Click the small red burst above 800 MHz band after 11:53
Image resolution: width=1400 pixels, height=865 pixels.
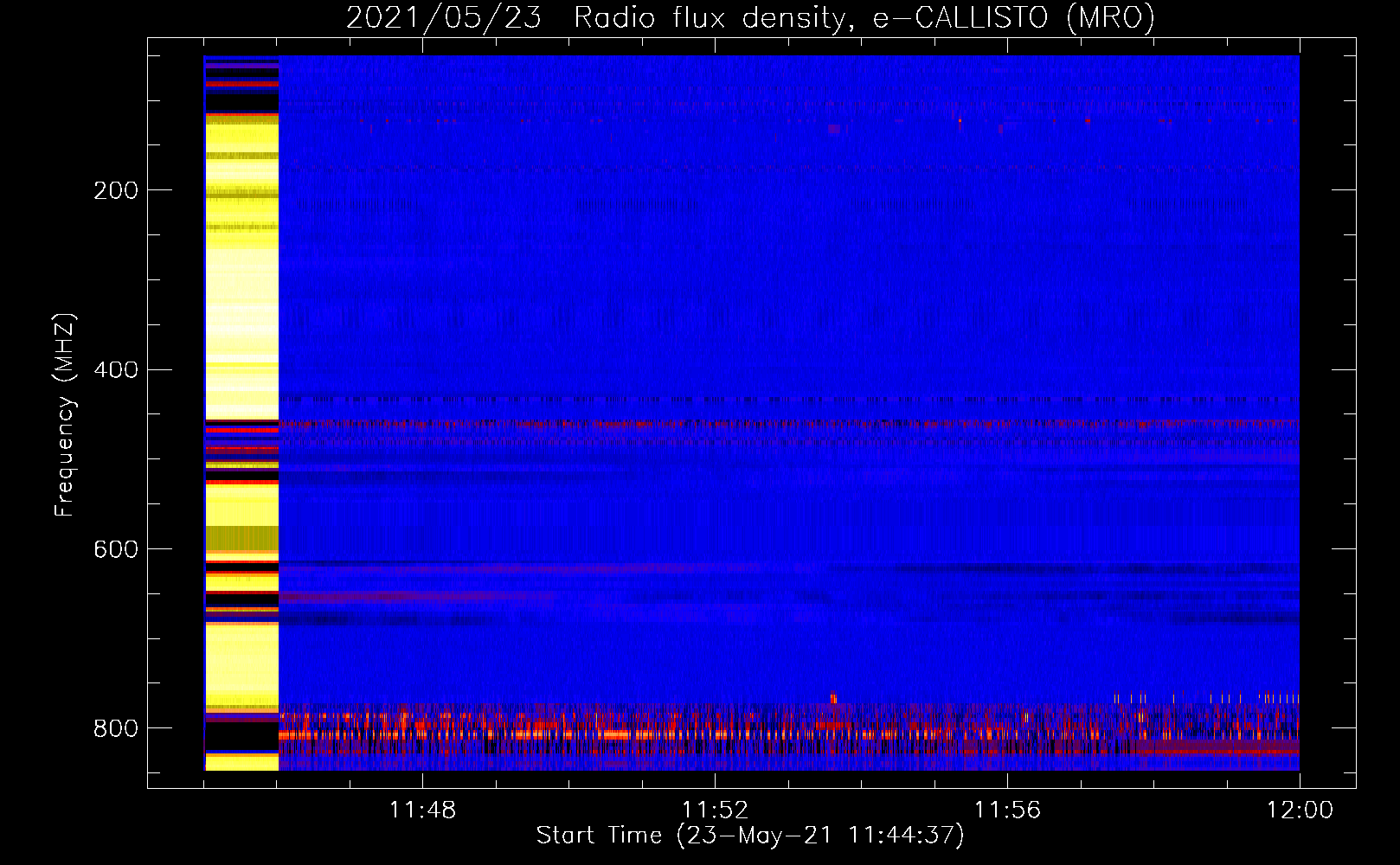[833, 697]
